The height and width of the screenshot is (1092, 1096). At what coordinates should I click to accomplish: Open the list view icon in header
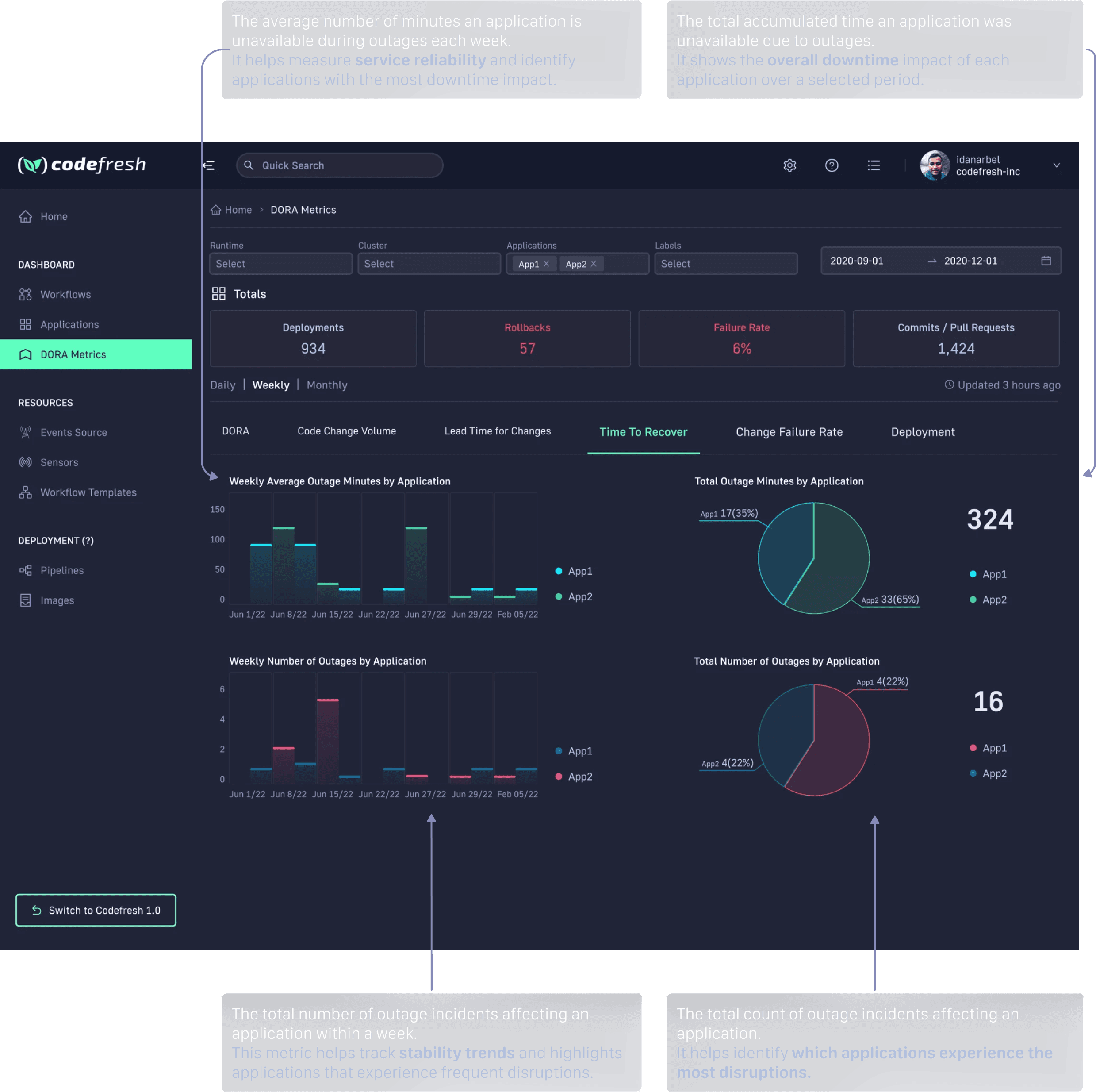(873, 165)
